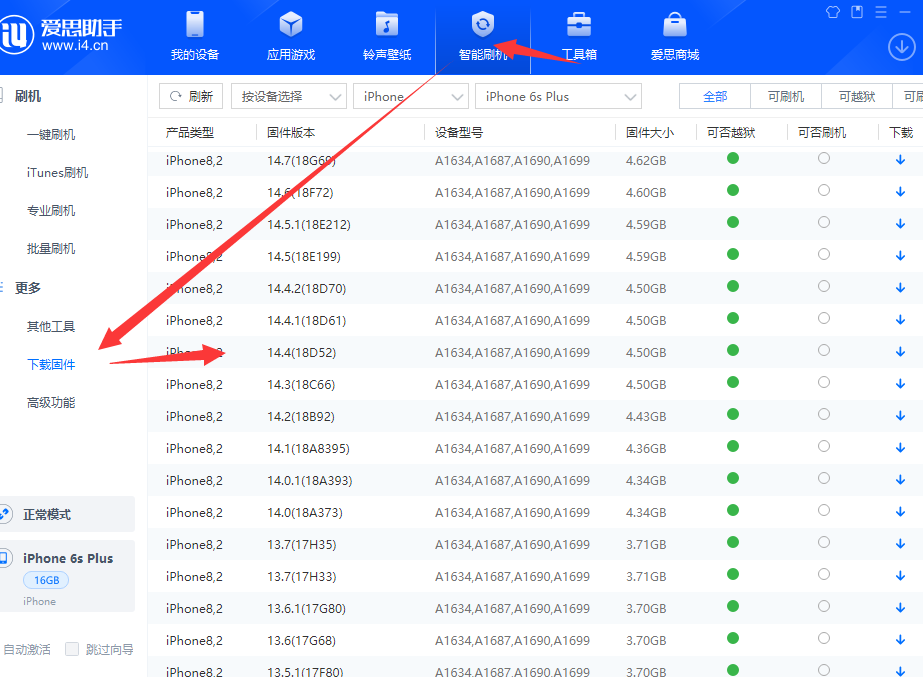Select 批量刷机 in the sidebar

point(51,248)
